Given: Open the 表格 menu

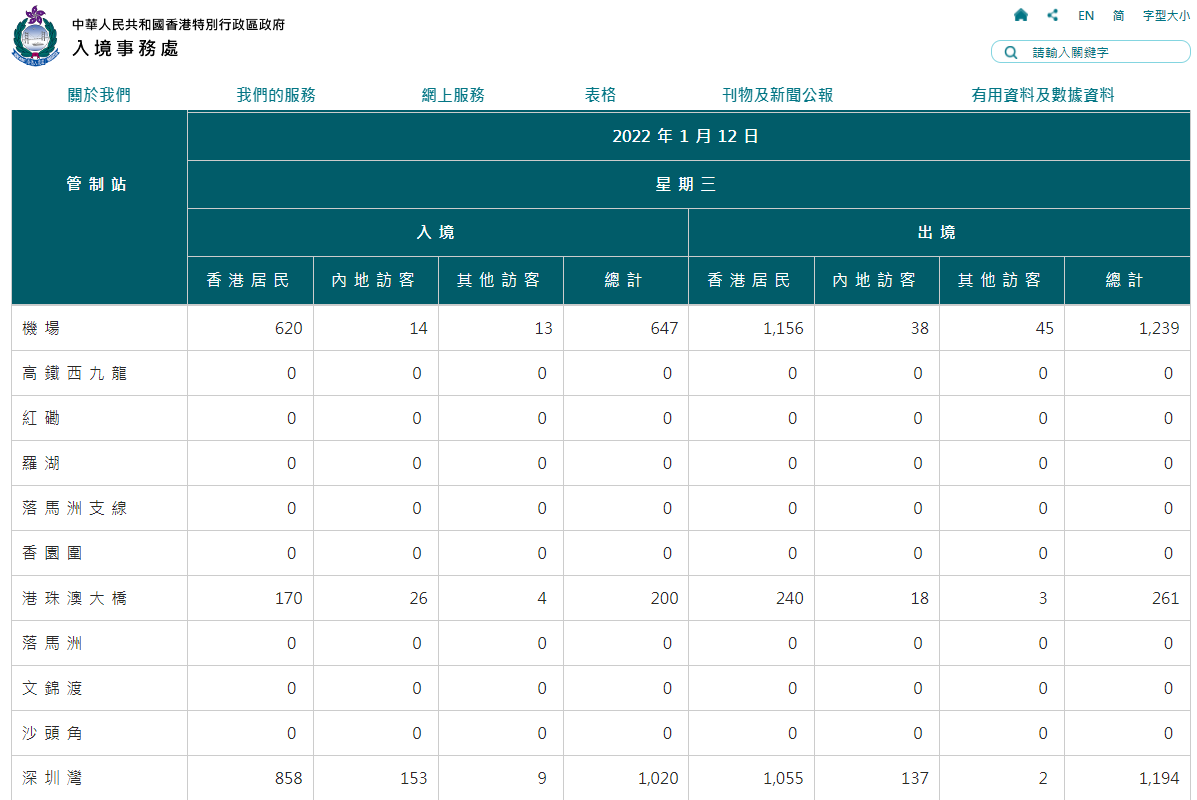Looking at the screenshot, I should pyautogui.click(x=600, y=95).
